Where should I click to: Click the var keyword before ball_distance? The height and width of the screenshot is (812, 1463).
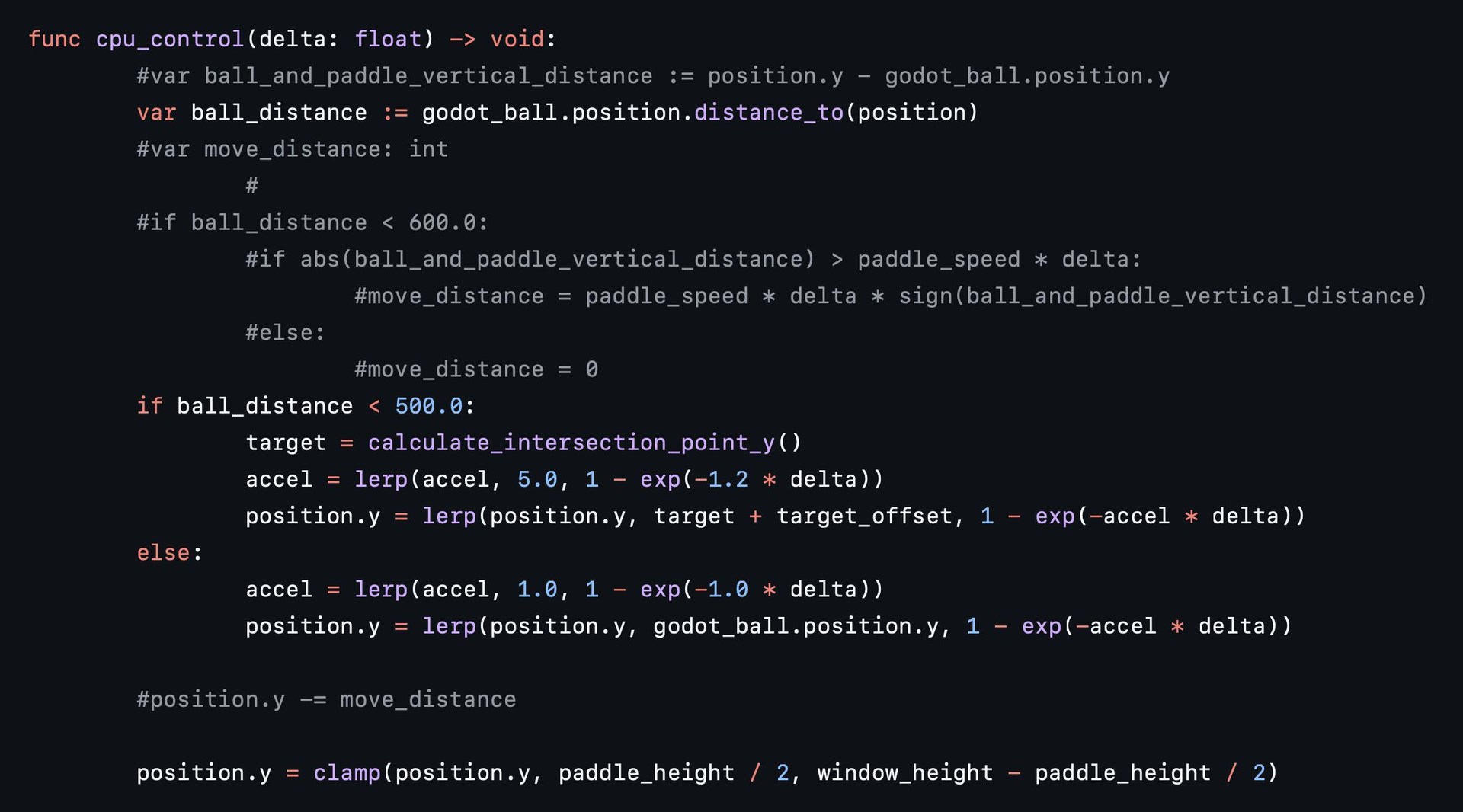point(156,113)
